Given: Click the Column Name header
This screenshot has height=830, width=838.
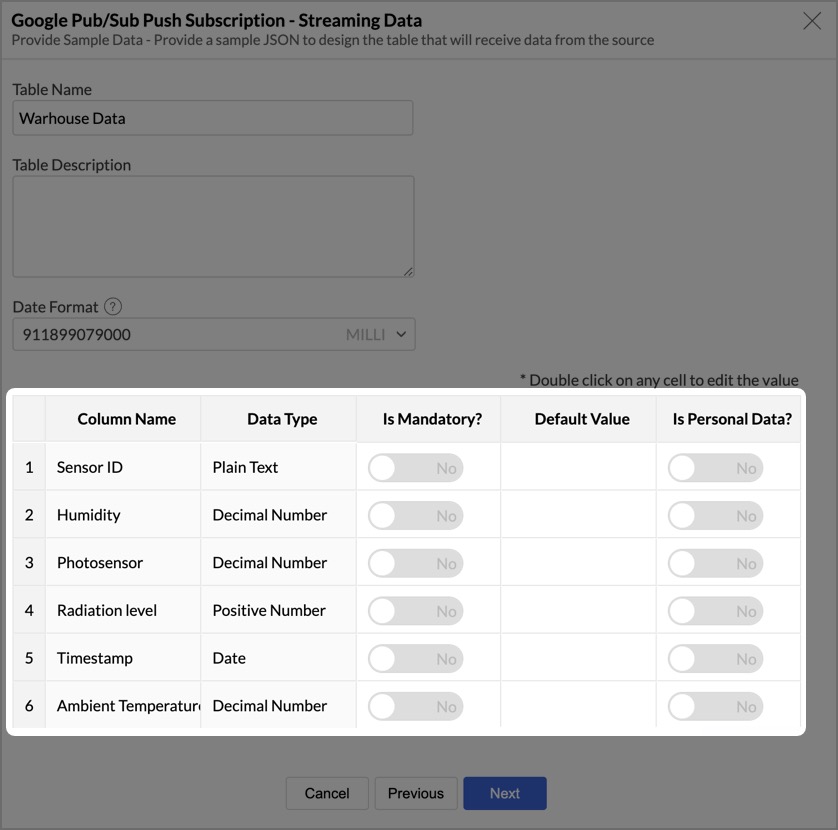Looking at the screenshot, I should click(x=126, y=419).
